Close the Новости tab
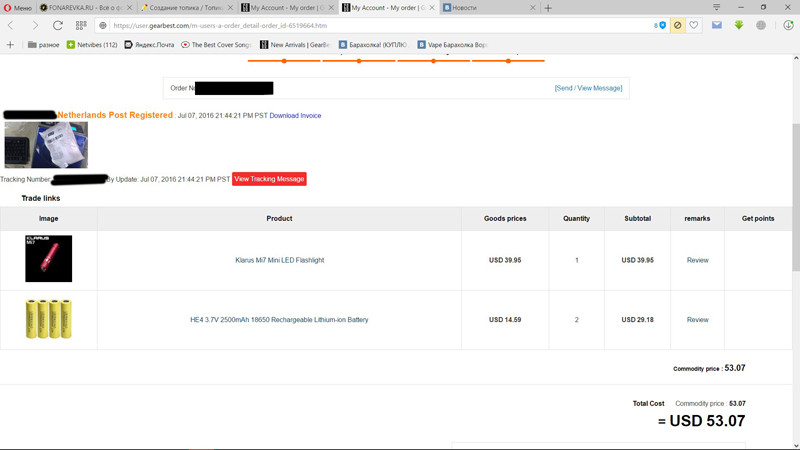The width and height of the screenshot is (800, 450). pyautogui.click(x=533, y=8)
